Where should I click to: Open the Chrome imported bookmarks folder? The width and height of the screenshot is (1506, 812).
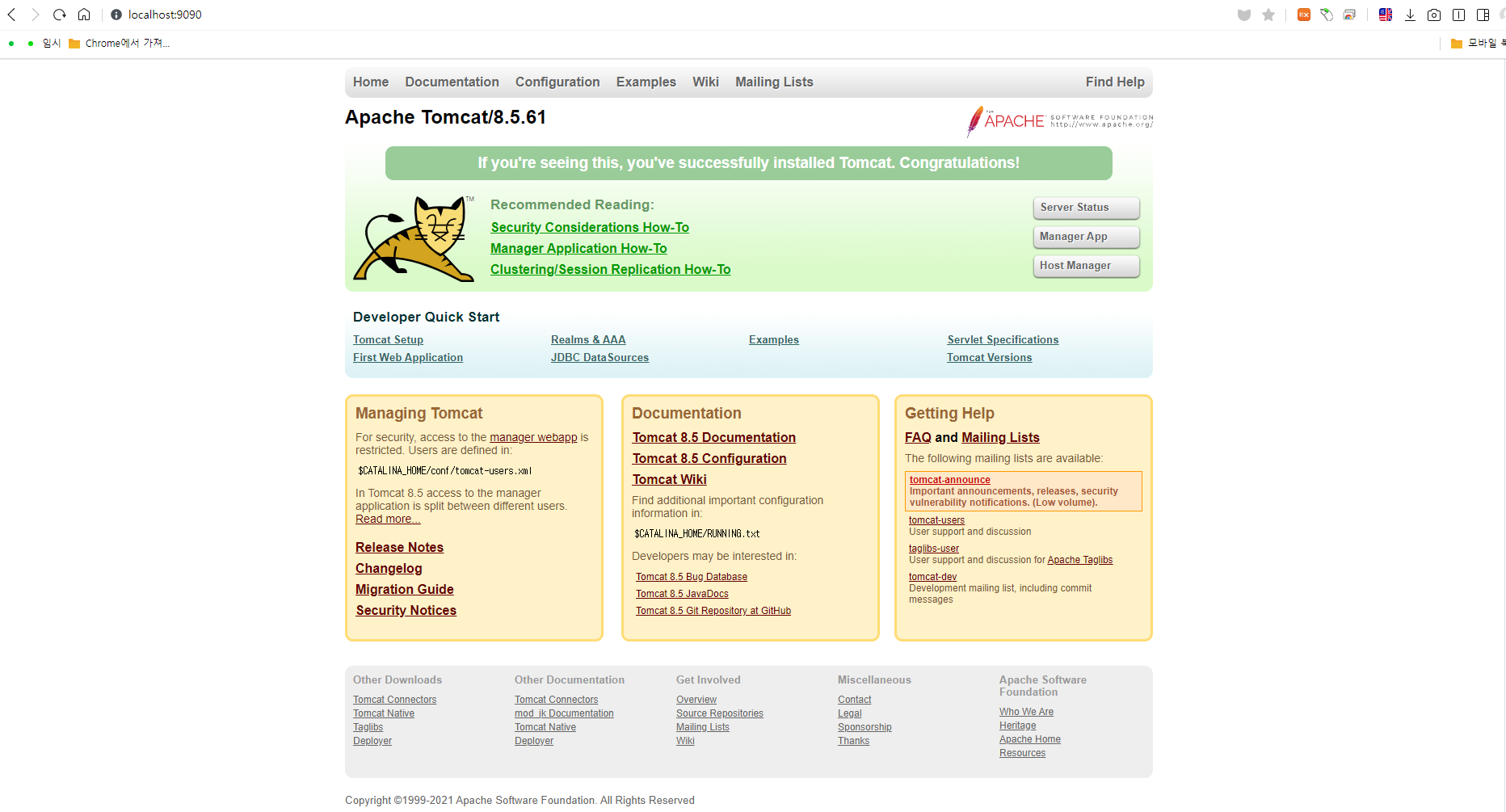pos(119,44)
